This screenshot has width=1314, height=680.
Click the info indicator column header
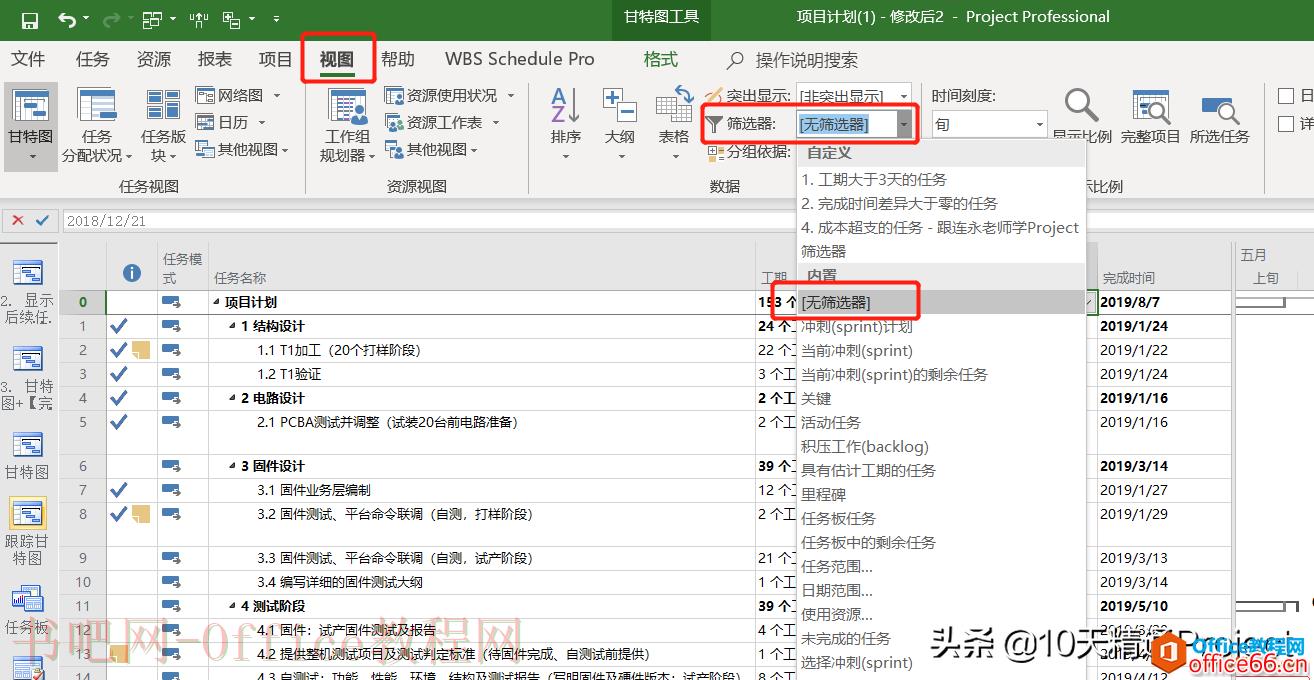point(132,272)
